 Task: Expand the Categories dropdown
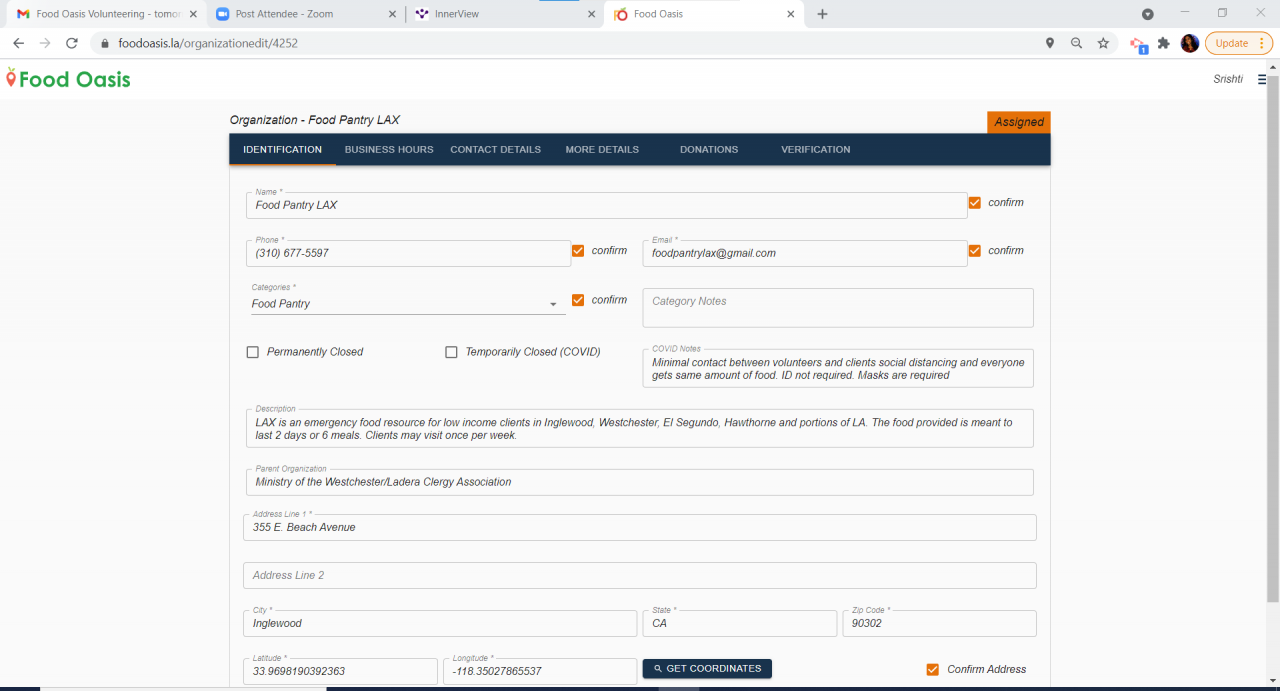(x=406, y=304)
